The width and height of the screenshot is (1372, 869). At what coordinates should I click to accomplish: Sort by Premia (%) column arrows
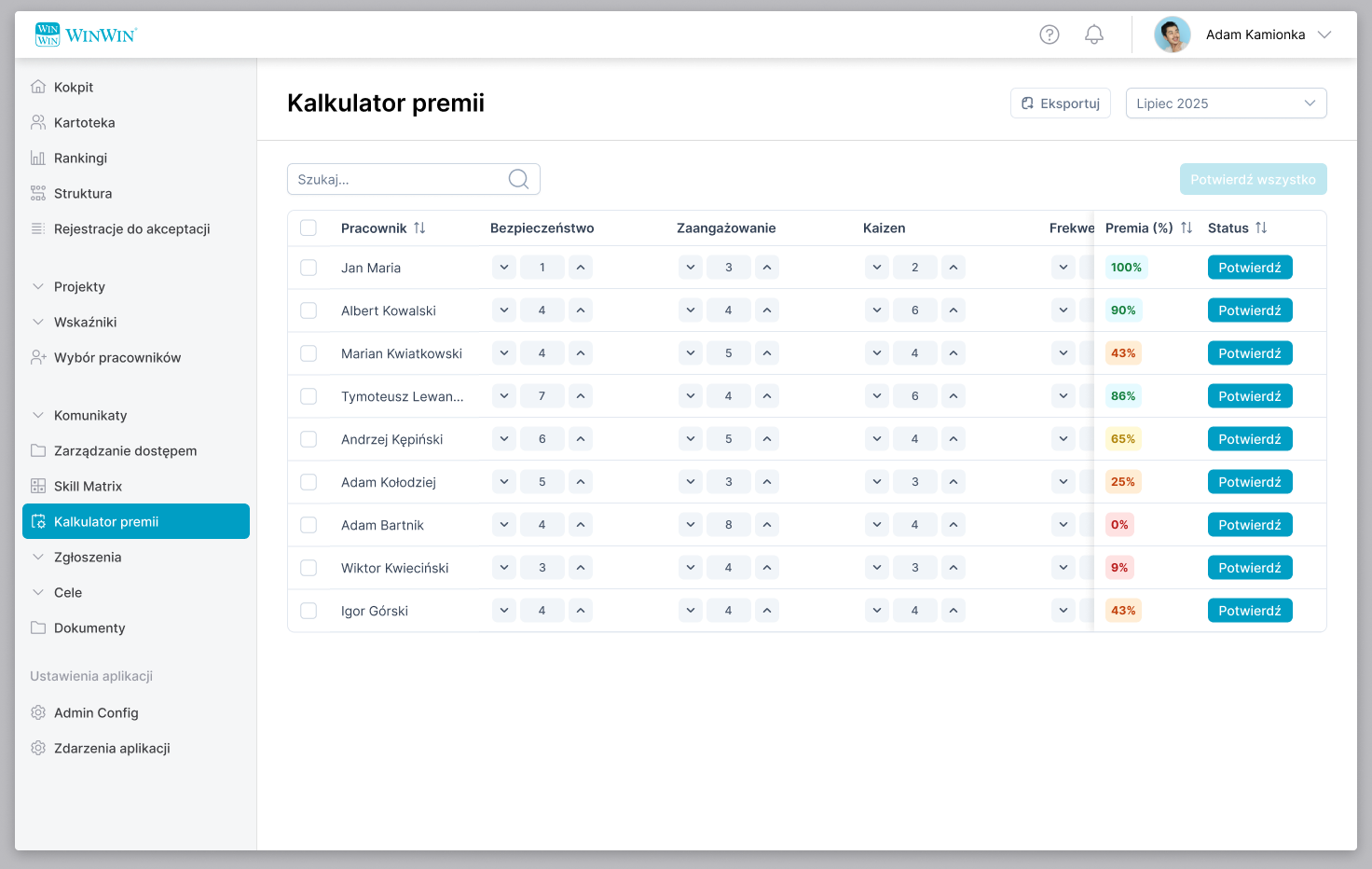coord(1187,228)
